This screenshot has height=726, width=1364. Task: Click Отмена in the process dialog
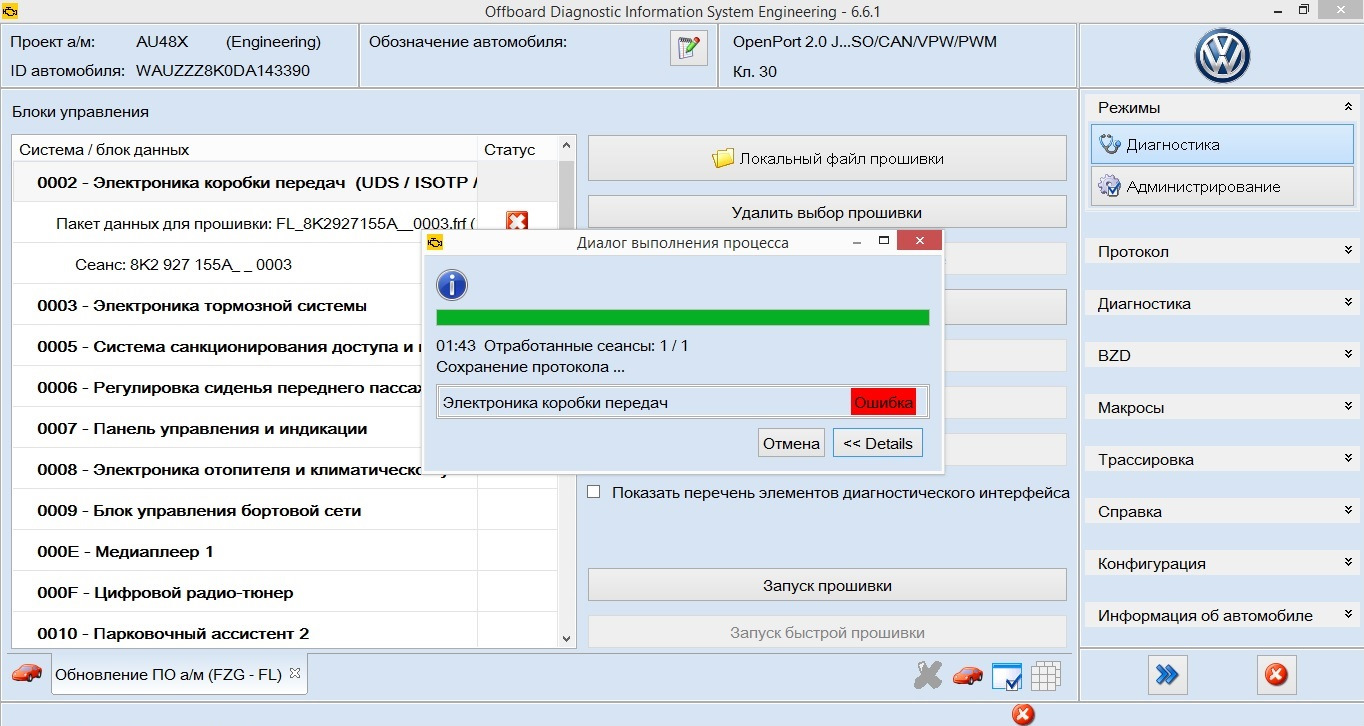791,443
